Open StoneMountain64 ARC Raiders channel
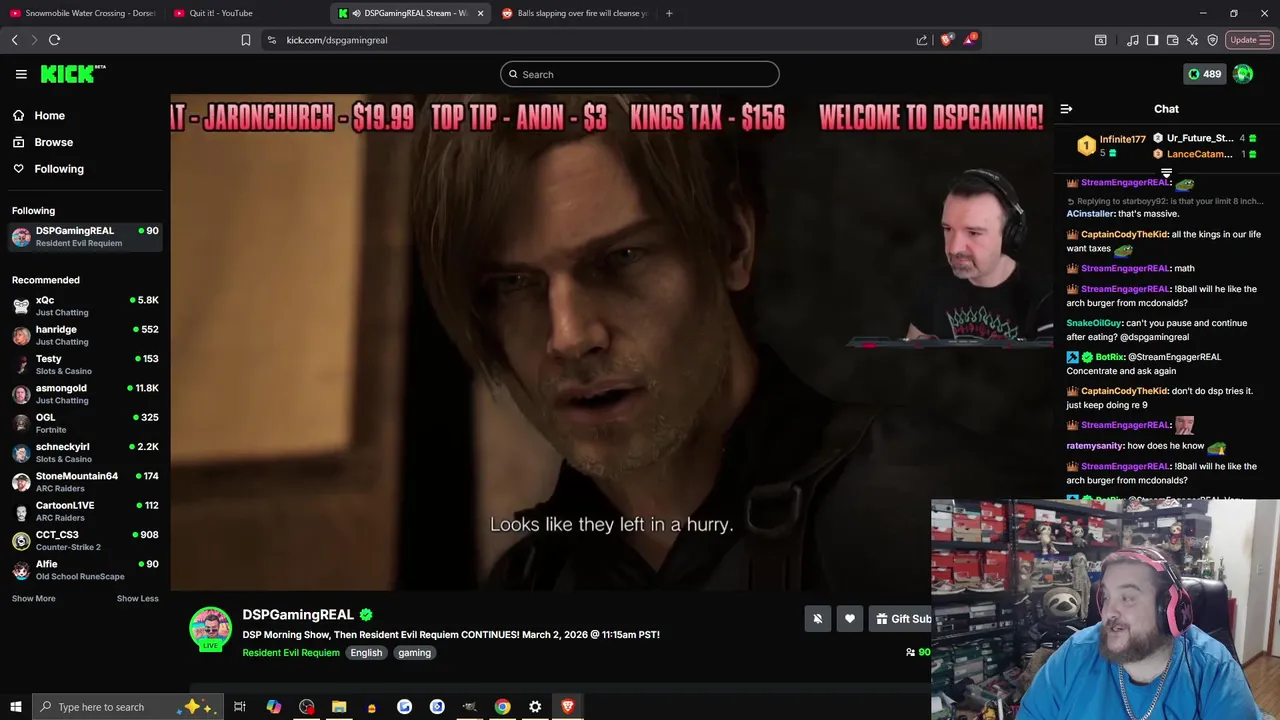The height and width of the screenshot is (720, 1280). 85,482
